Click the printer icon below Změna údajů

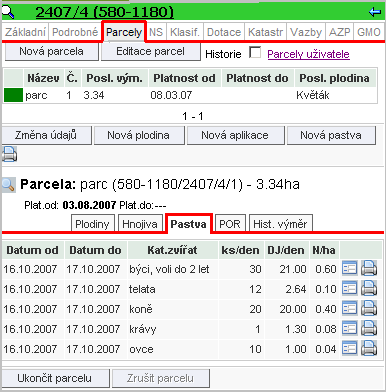pos(9,154)
